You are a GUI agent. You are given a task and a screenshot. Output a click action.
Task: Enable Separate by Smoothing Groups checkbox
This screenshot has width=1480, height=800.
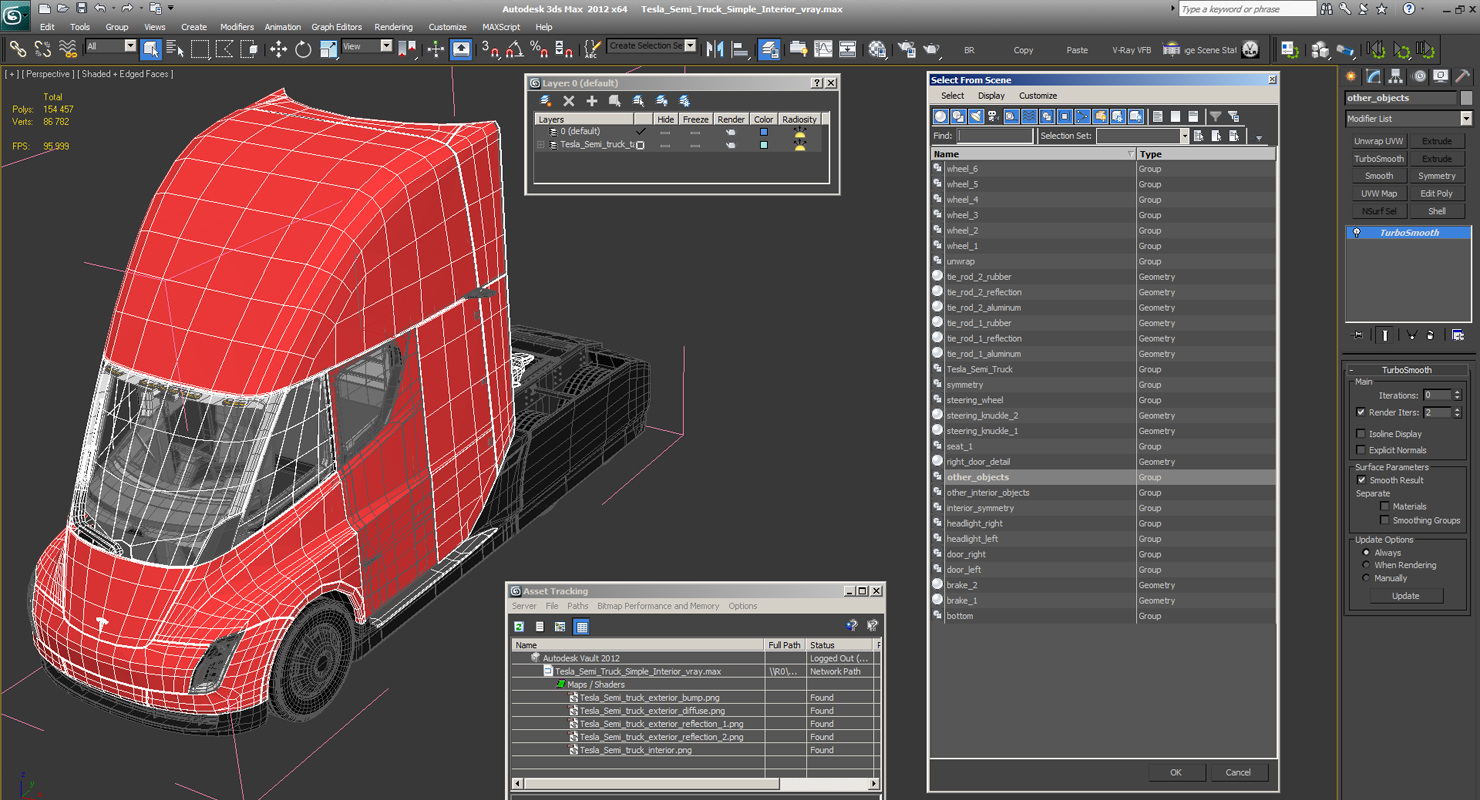(1385, 520)
